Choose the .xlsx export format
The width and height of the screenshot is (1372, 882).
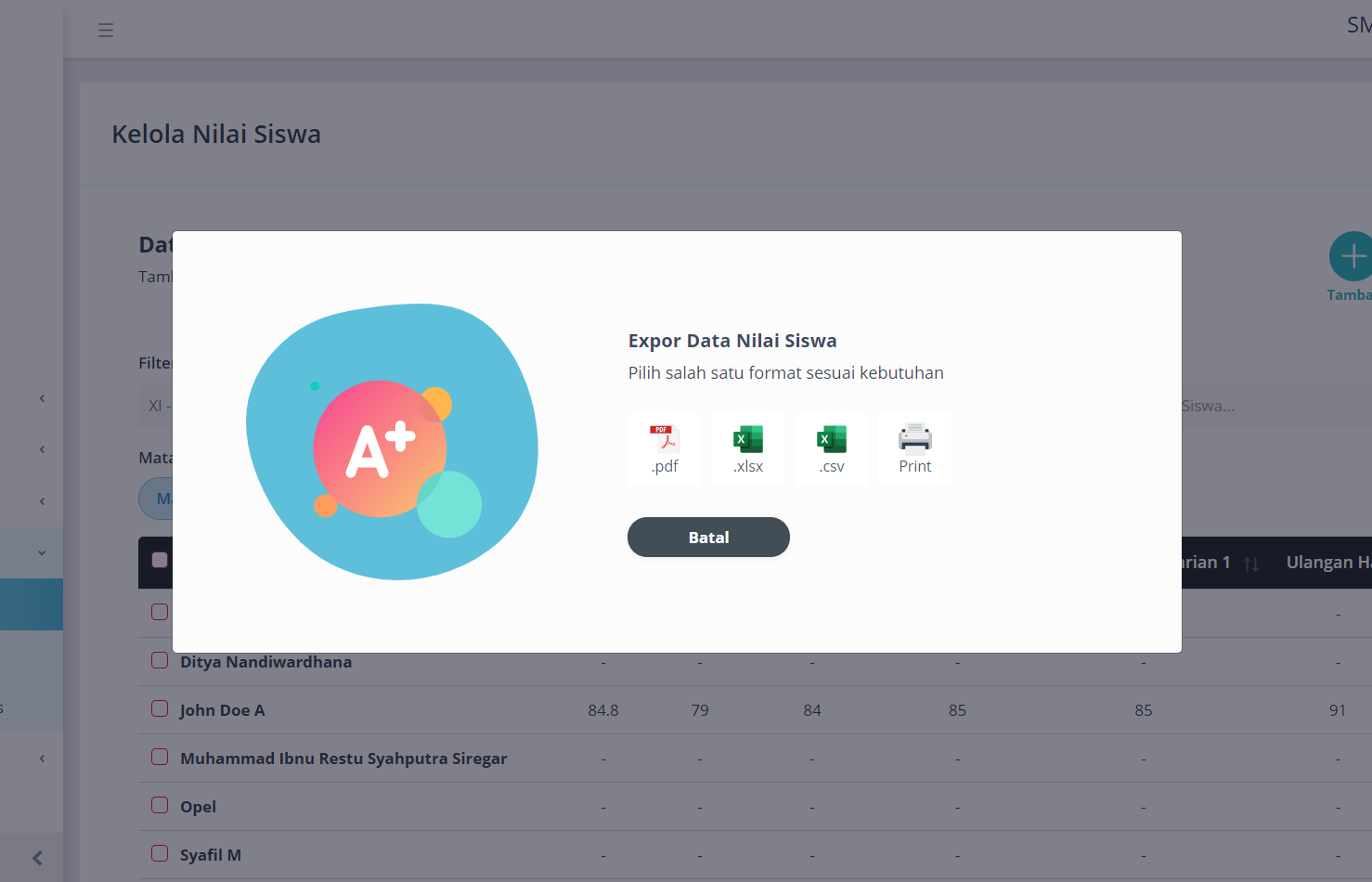(x=748, y=449)
